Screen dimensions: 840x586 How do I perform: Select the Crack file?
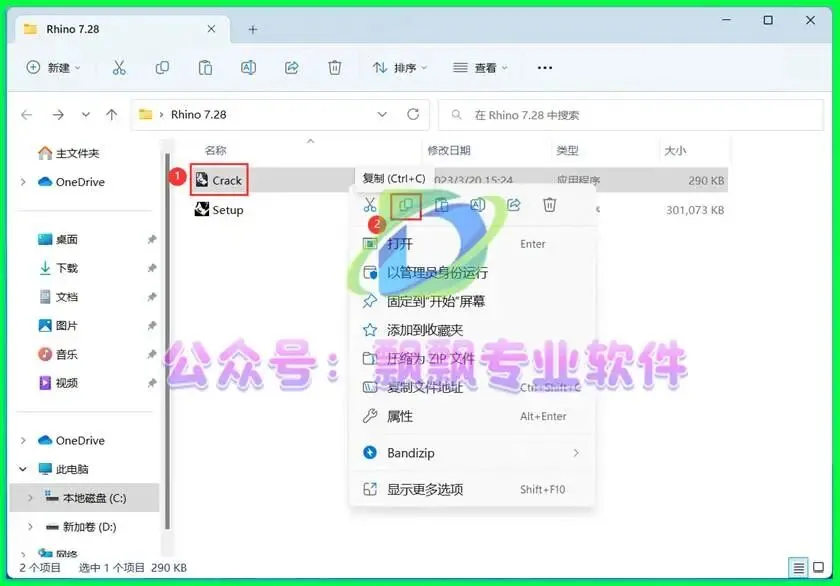pos(219,181)
